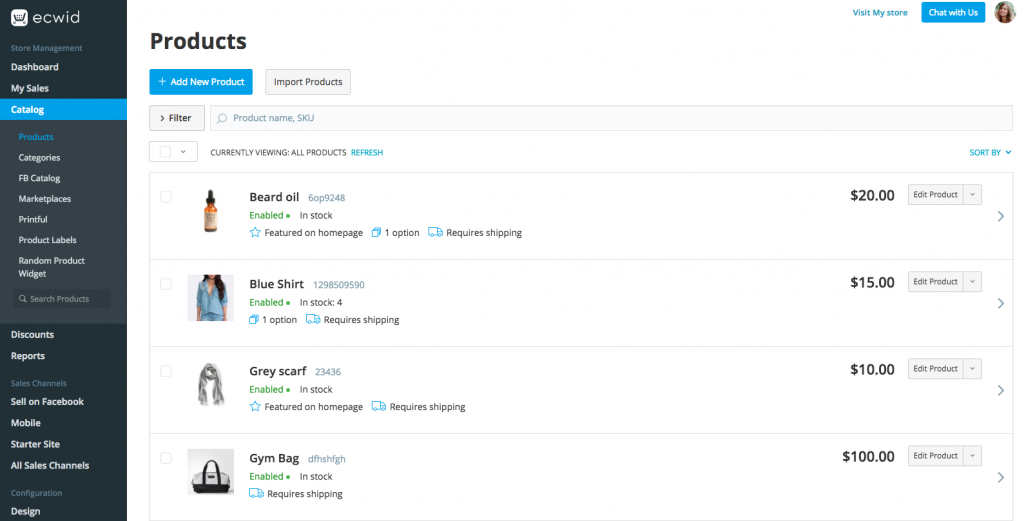
Task: Go to Categories under Catalog
Action: [x=39, y=158]
